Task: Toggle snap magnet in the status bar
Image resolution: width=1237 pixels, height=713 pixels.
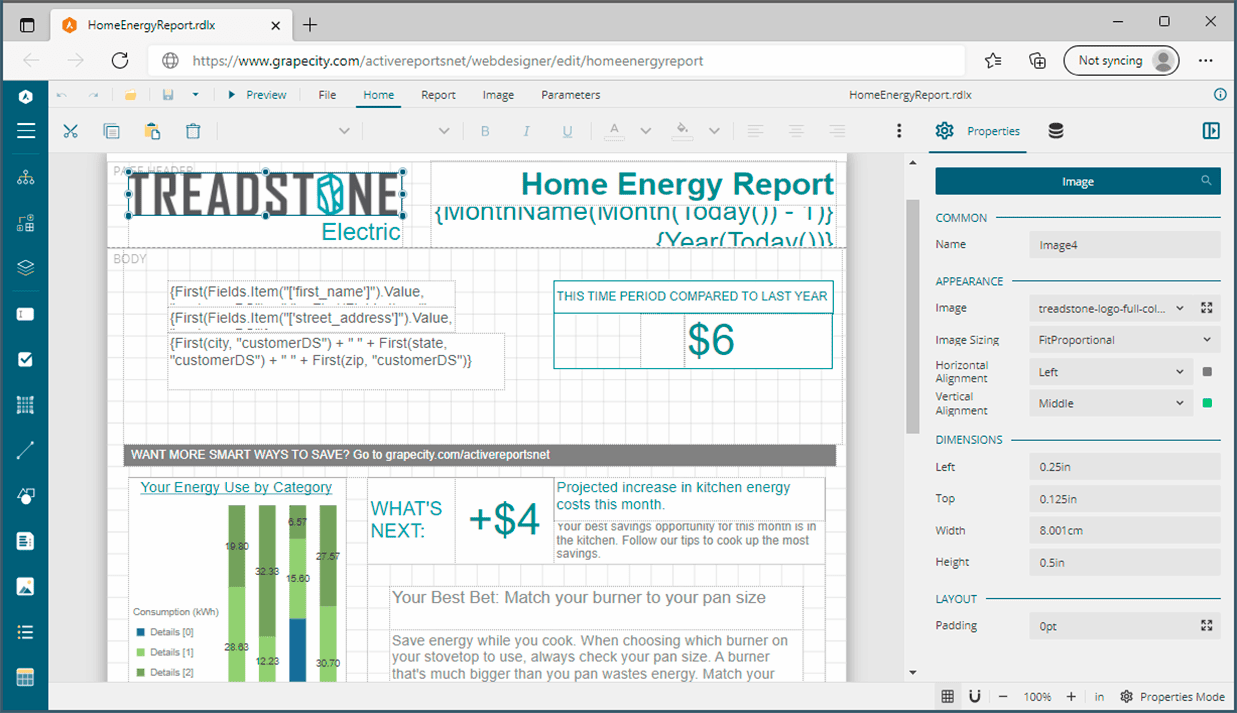Action: click(x=975, y=696)
